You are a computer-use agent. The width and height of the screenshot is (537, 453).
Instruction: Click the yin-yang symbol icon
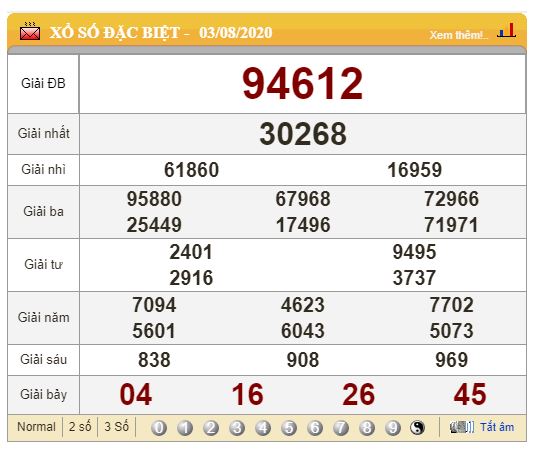click(417, 428)
